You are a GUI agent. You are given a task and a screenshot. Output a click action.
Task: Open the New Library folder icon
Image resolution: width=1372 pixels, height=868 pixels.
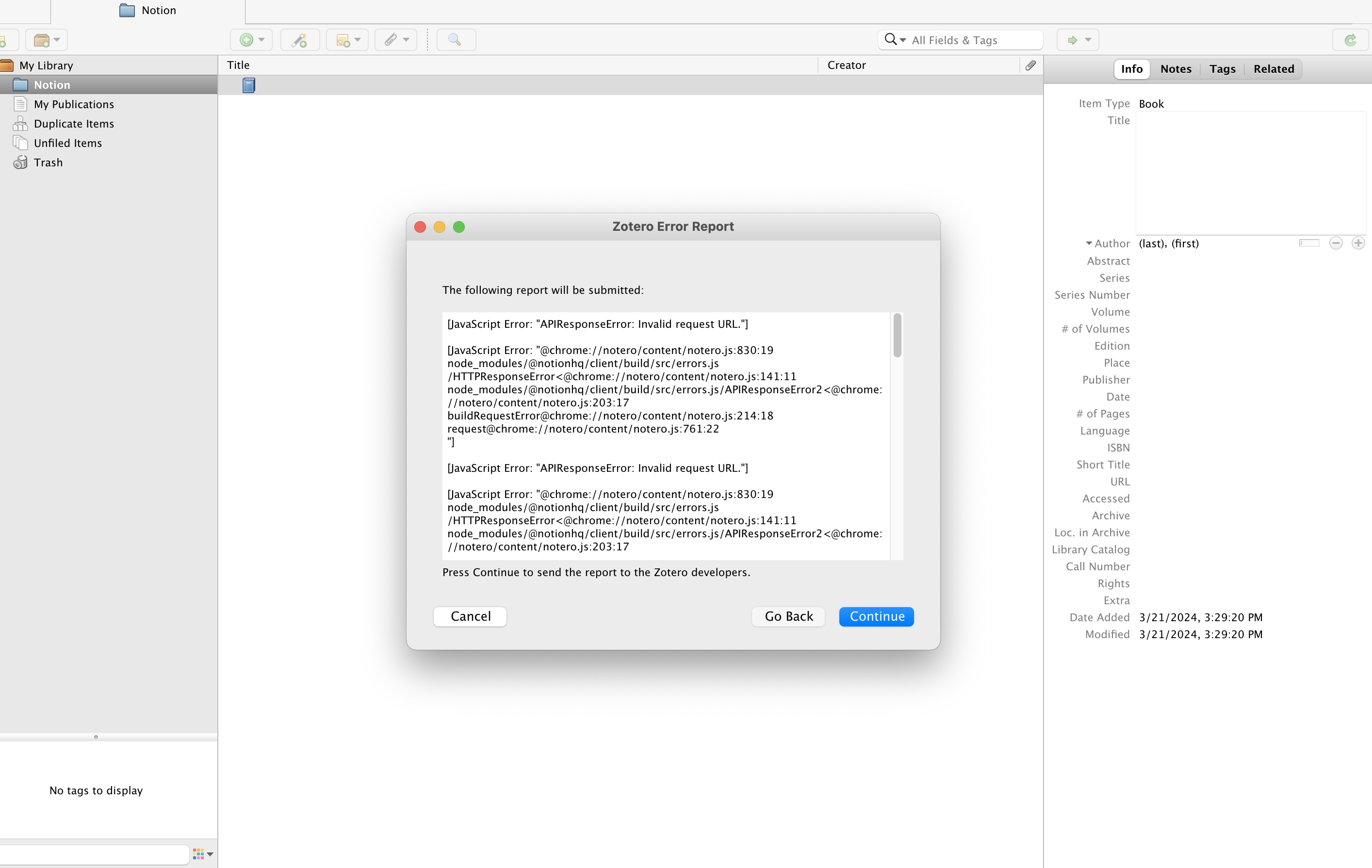pyautogui.click(x=42, y=40)
